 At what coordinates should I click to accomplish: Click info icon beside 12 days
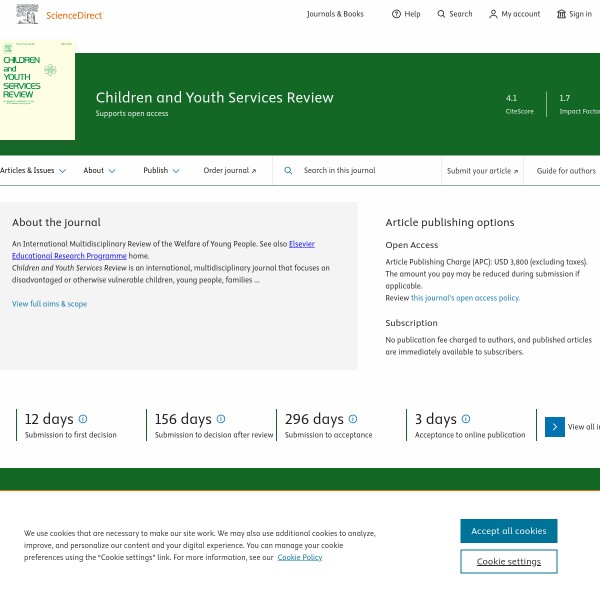83,419
